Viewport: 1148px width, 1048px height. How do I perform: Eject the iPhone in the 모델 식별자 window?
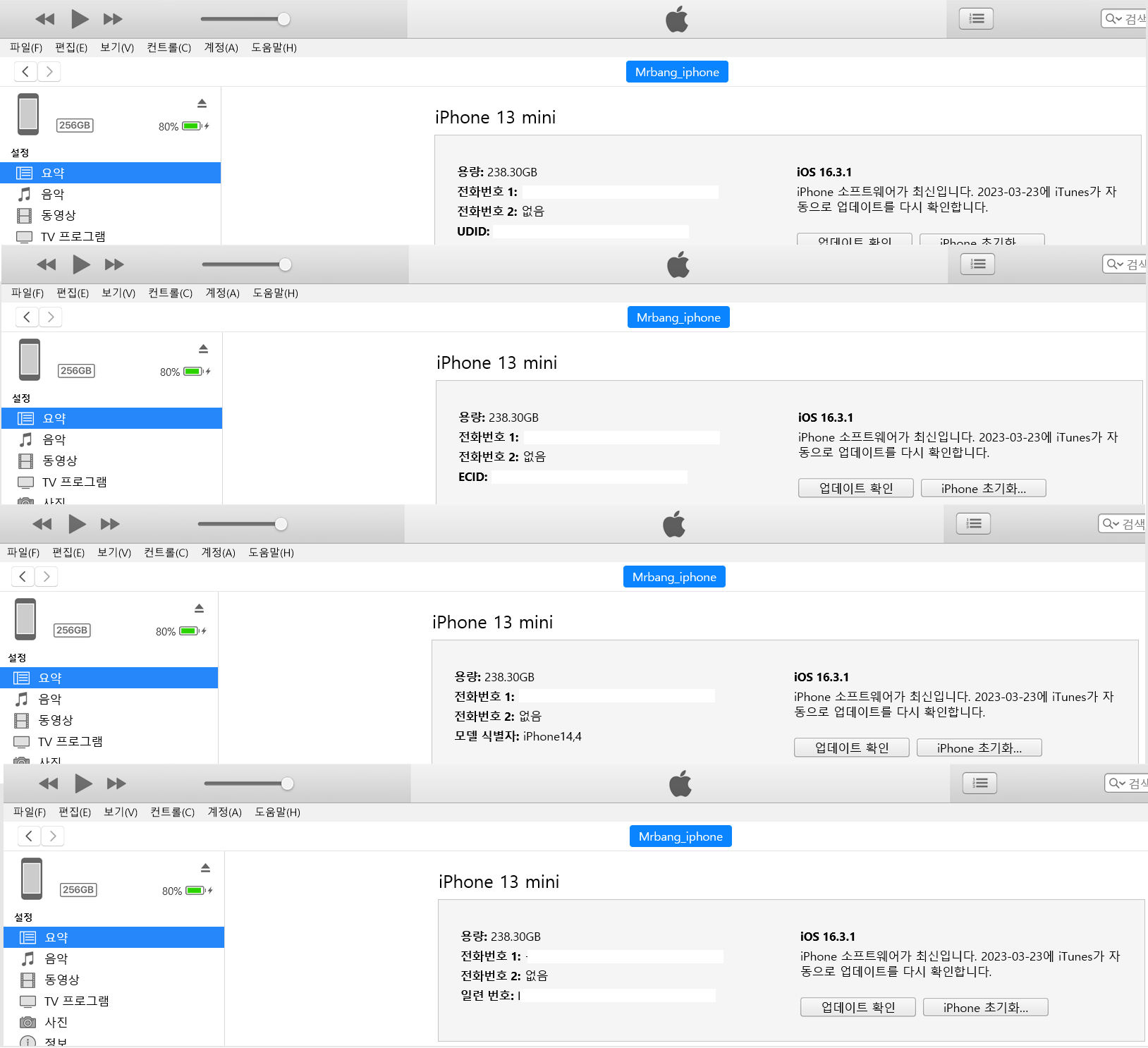pos(199,609)
